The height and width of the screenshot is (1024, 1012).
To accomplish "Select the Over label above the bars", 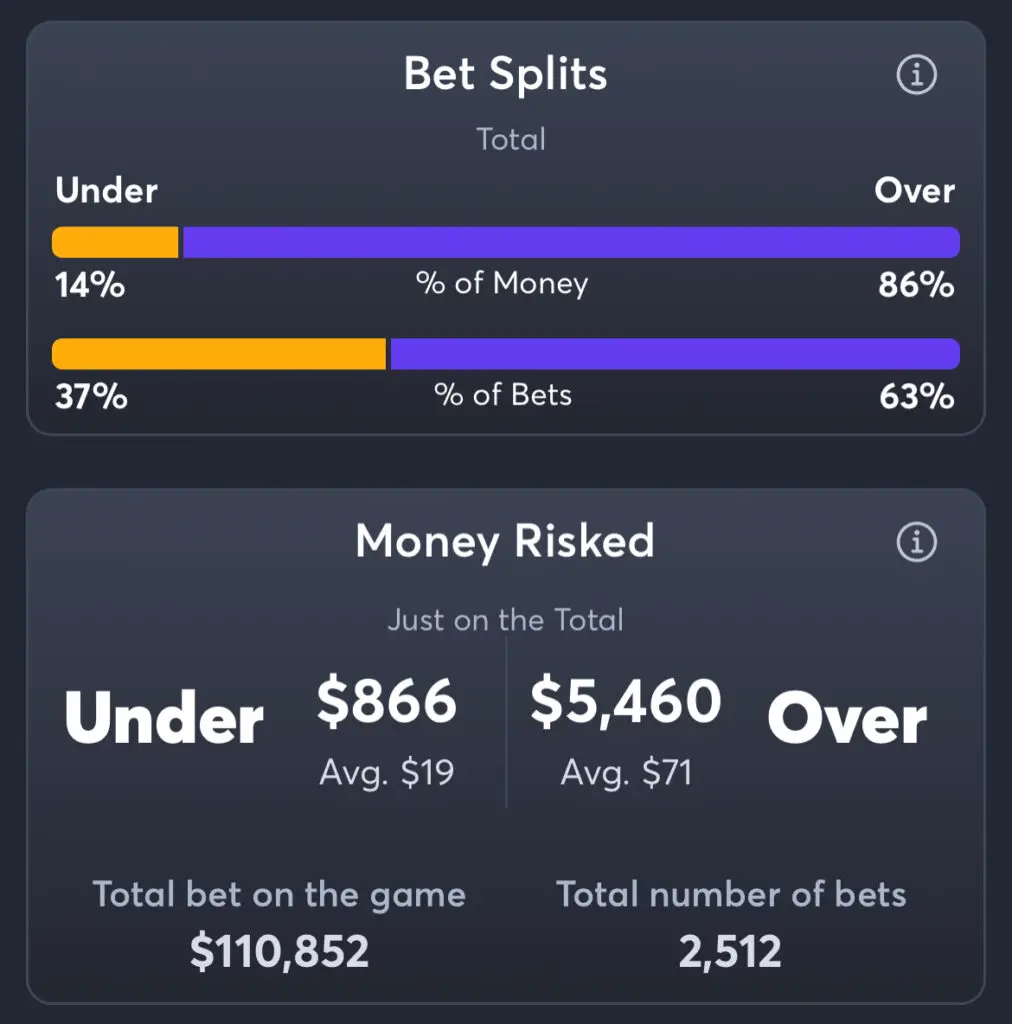I will [x=914, y=191].
